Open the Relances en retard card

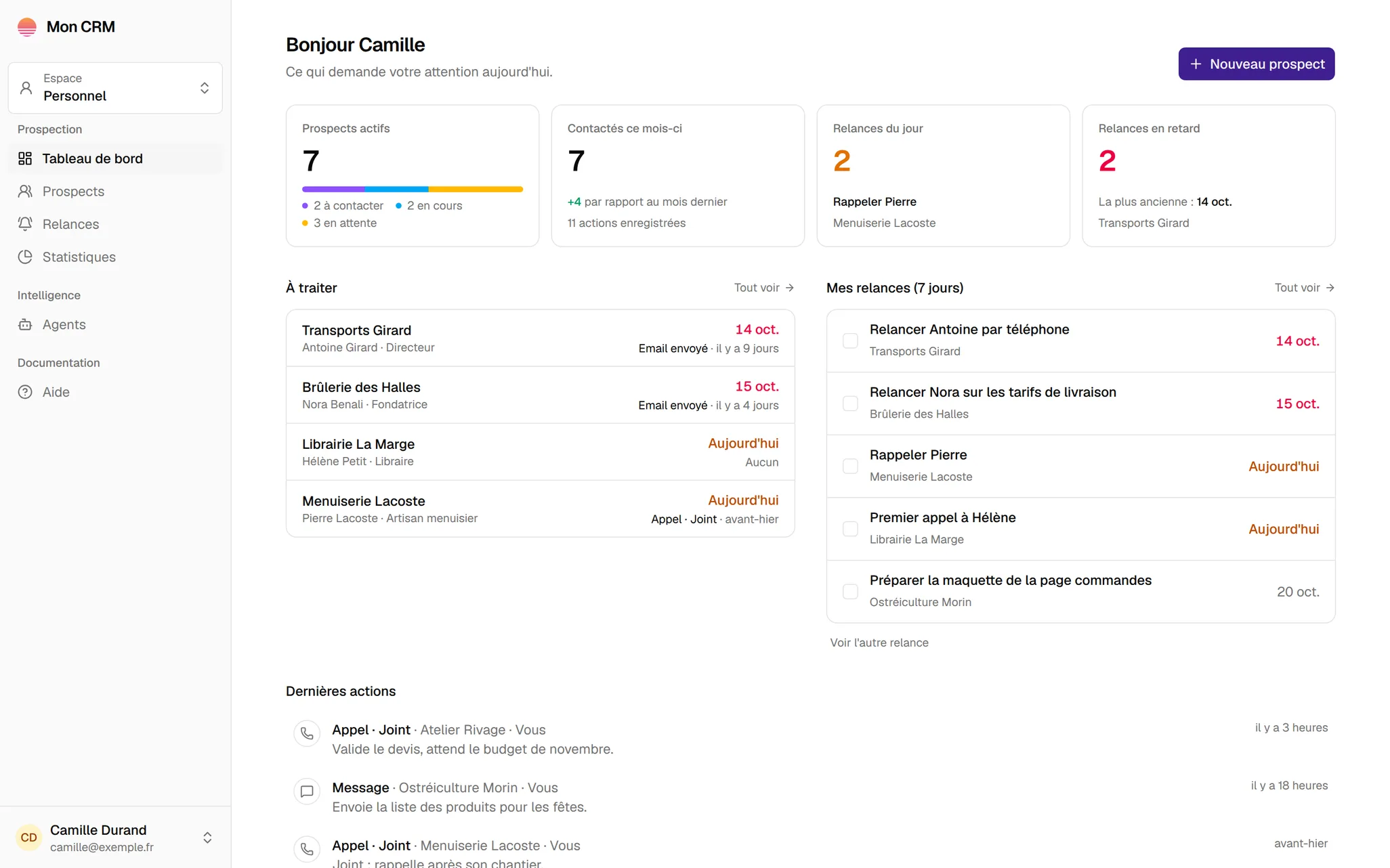tap(1208, 175)
